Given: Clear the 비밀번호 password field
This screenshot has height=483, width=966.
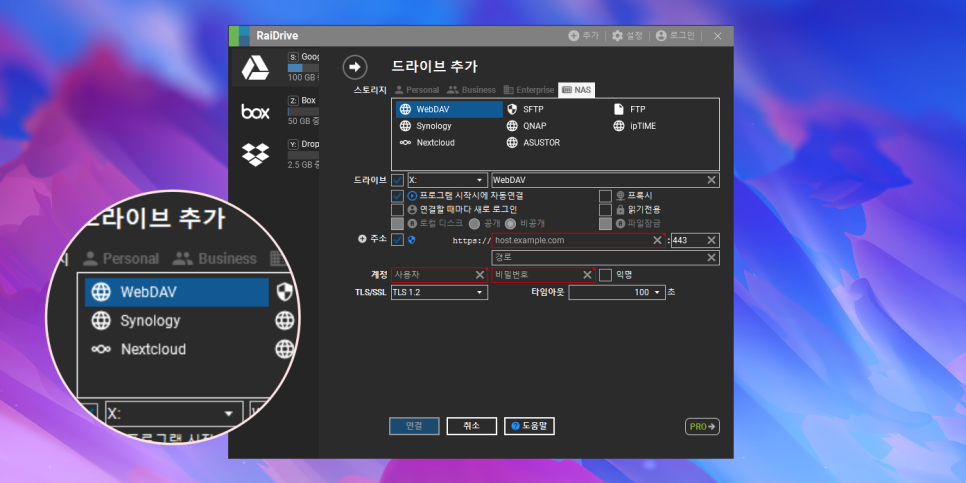Looking at the screenshot, I should click(587, 275).
